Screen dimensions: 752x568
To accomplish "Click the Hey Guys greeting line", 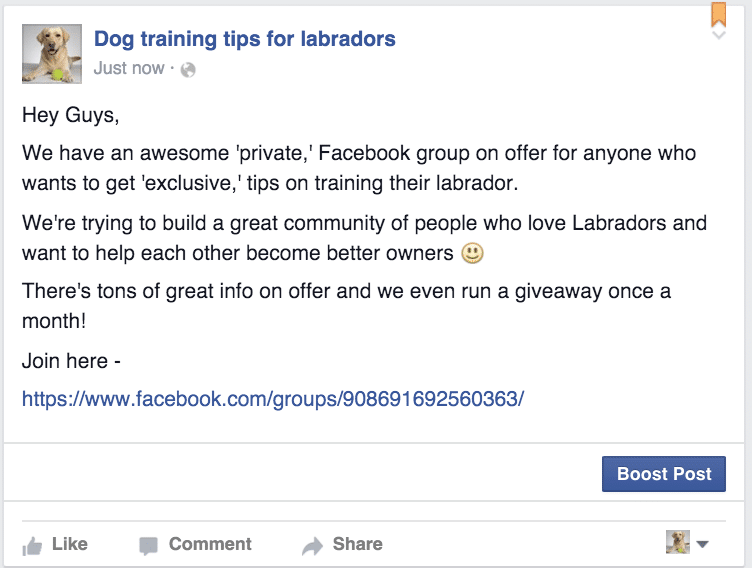I will coord(70,116).
